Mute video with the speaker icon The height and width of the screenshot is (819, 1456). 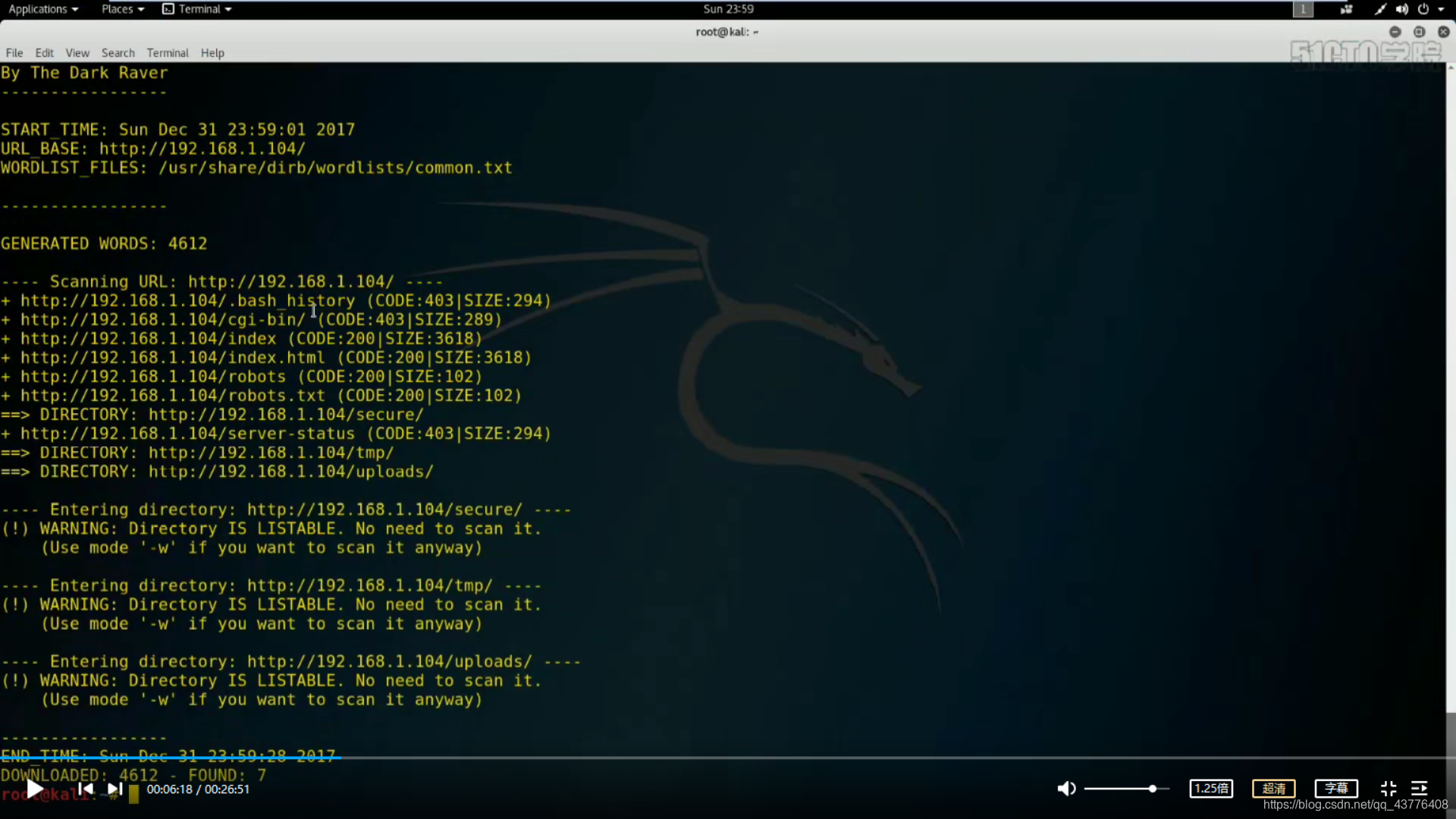(1066, 789)
